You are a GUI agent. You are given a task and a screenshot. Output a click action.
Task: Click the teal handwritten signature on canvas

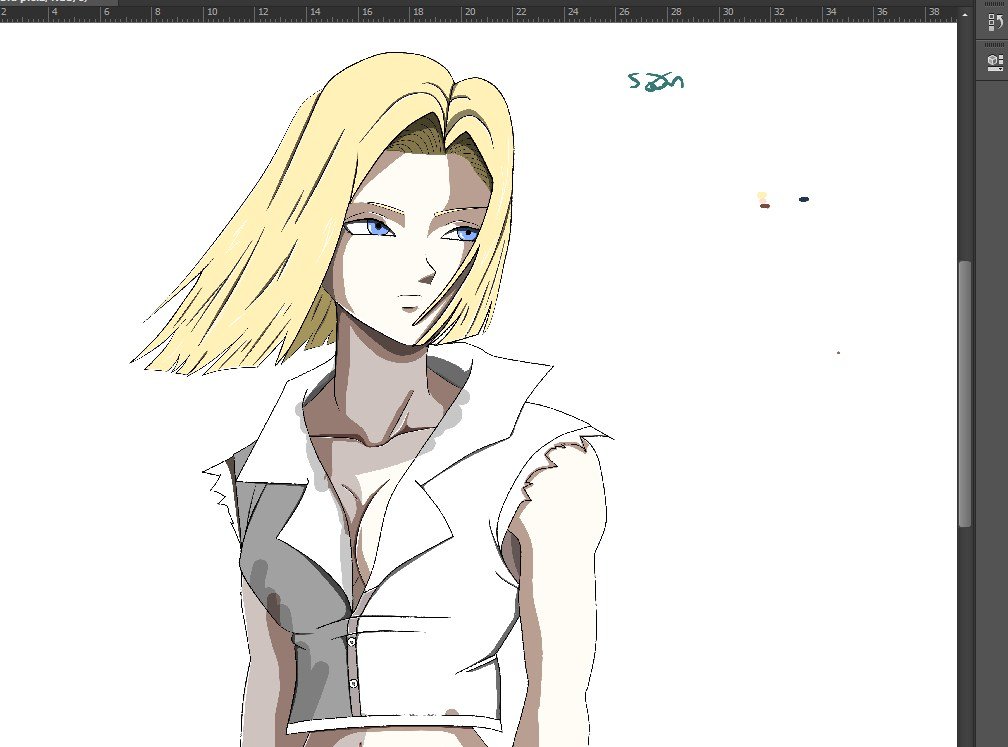(656, 81)
